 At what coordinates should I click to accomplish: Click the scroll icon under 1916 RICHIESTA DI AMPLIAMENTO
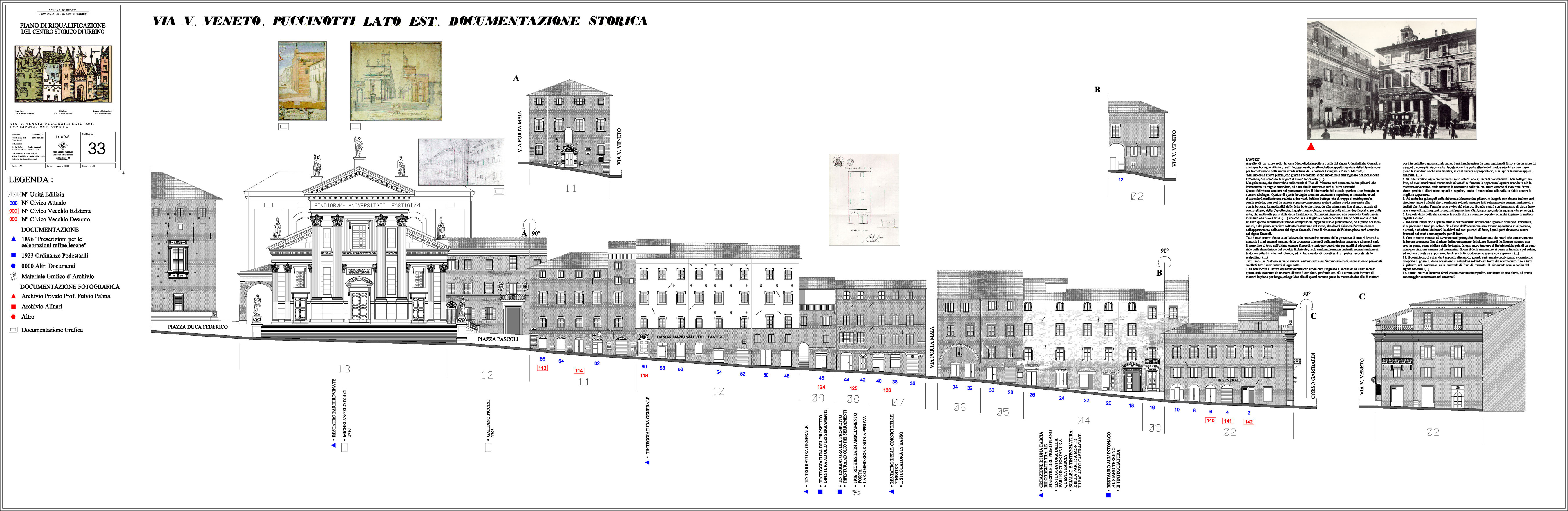[x=856, y=493]
